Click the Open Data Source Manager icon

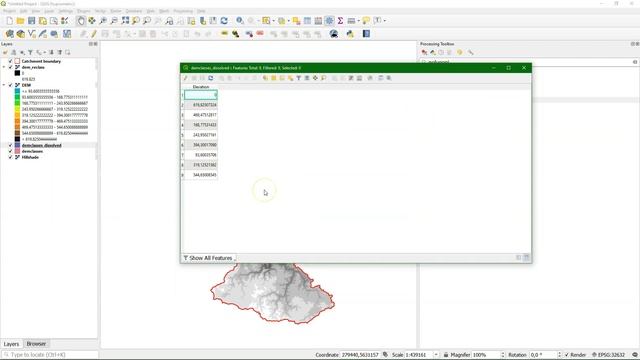coord(9,34)
